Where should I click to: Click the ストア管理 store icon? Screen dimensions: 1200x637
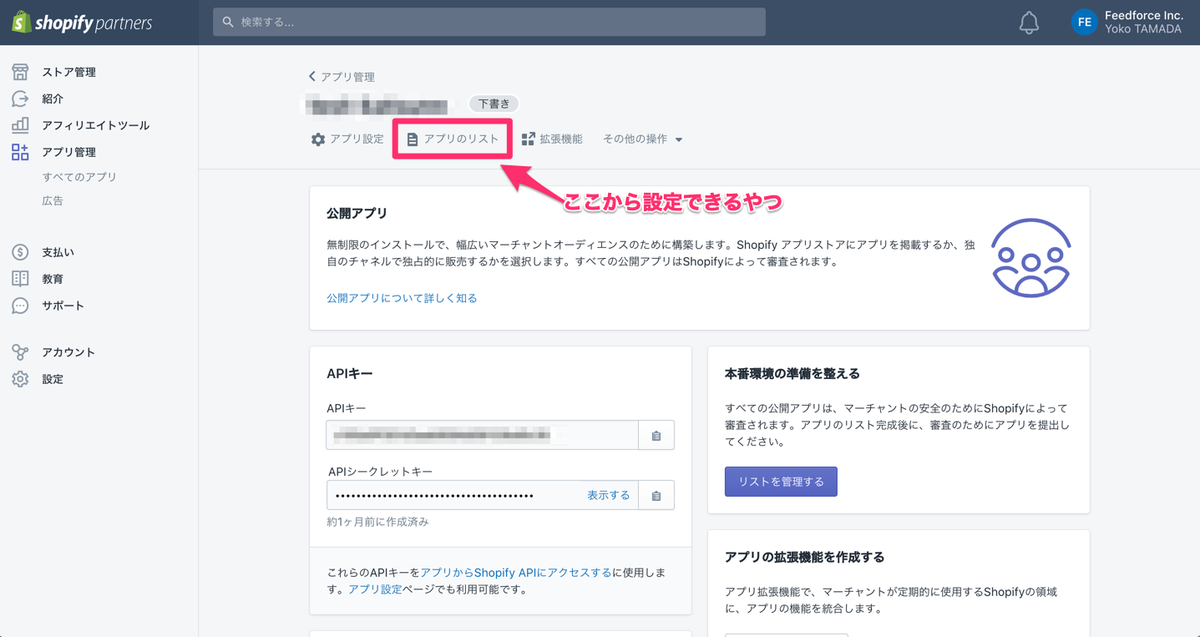pyautogui.click(x=20, y=72)
